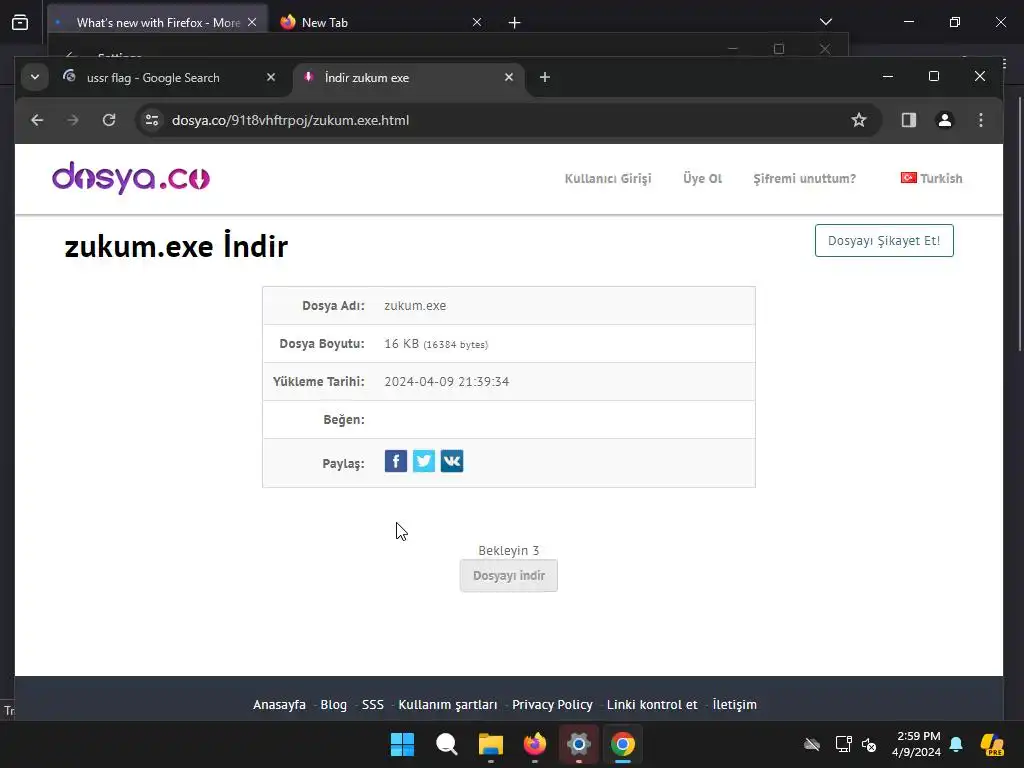This screenshot has width=1024, height=768.
Task: Click upload date 2024-04-09 21:39:34
Action: (x=447, y=381)
